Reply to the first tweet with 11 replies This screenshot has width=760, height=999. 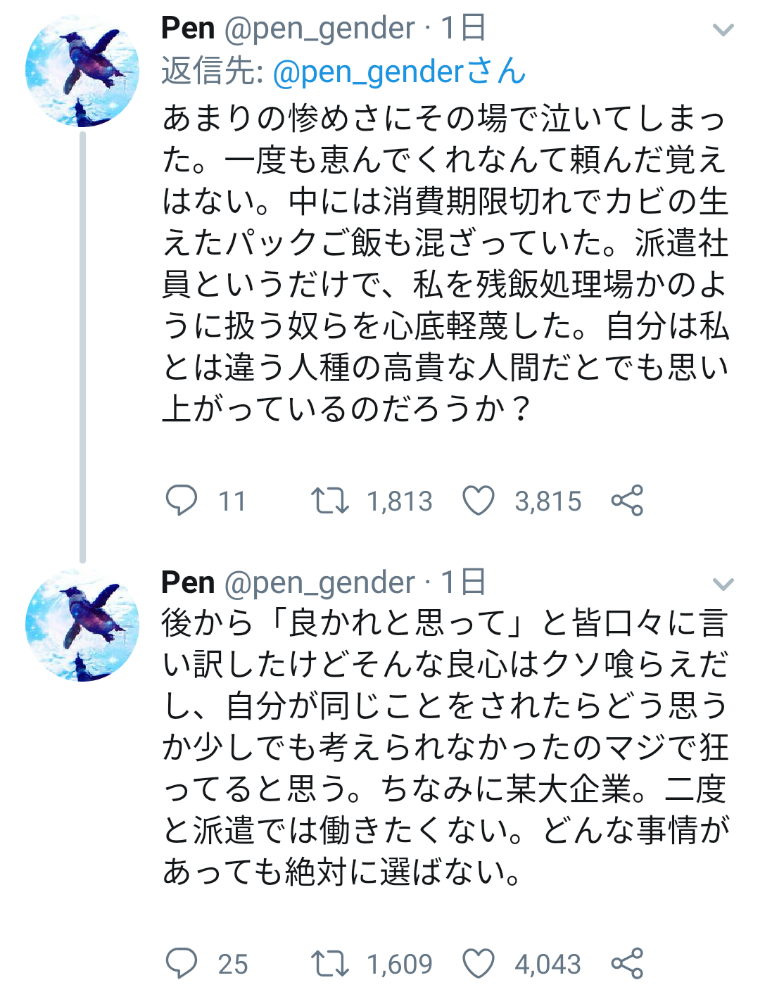[x=181, y=500]
